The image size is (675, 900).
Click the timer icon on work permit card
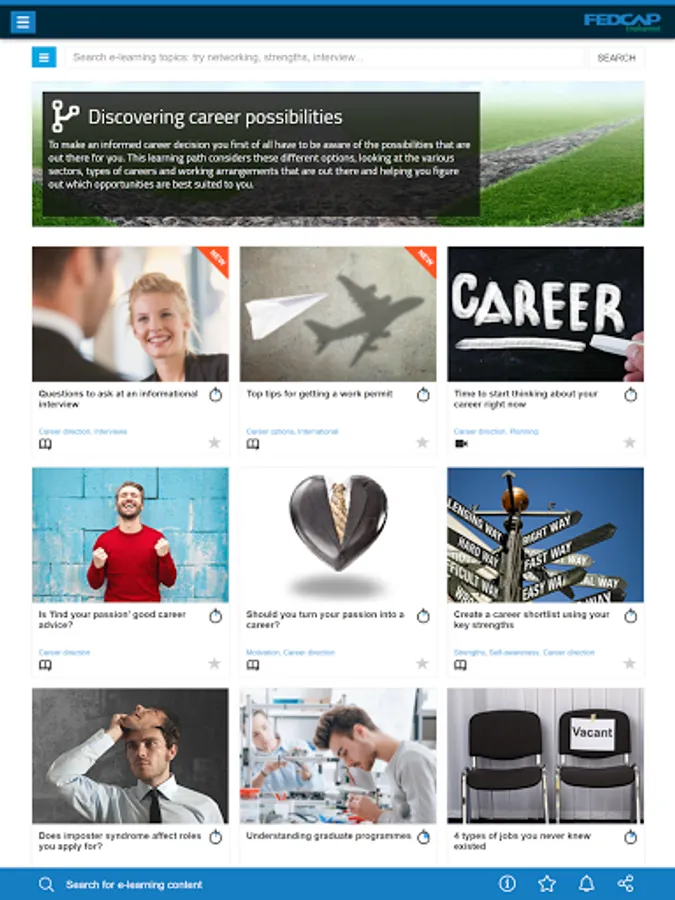click(x=423, y=395)
